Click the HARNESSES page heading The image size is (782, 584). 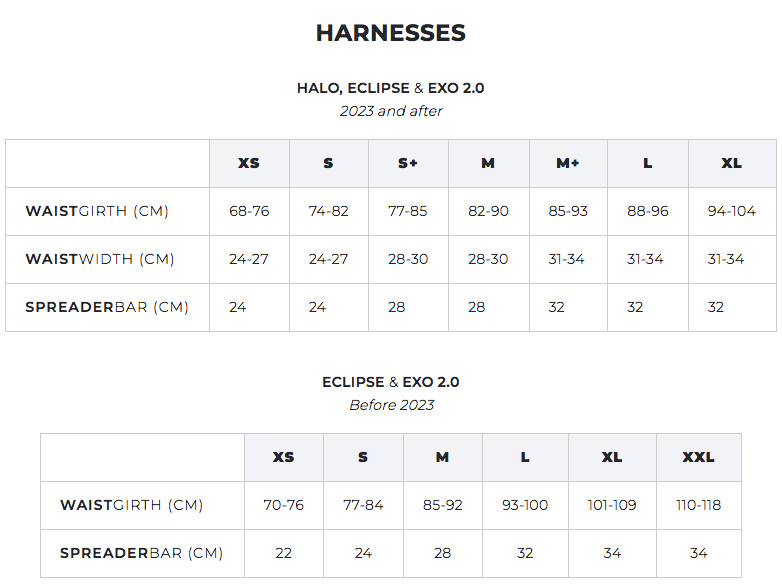pyautogui.click(x=391, y=33)
